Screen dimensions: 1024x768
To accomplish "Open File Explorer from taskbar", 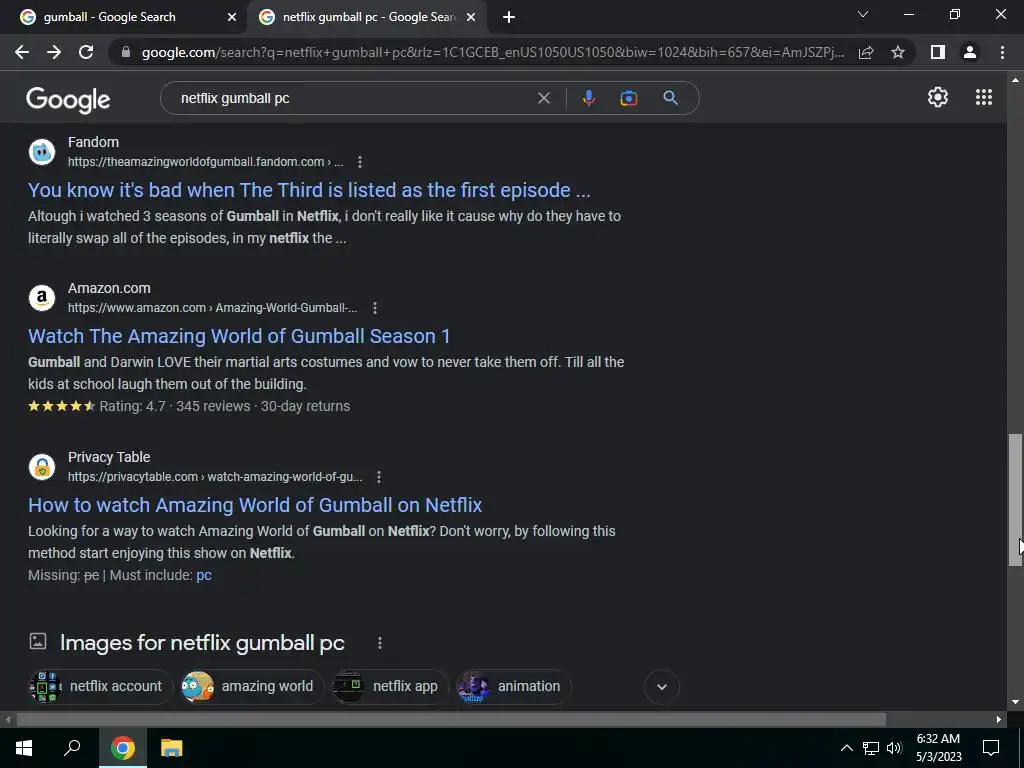I will tap(172, 748).
